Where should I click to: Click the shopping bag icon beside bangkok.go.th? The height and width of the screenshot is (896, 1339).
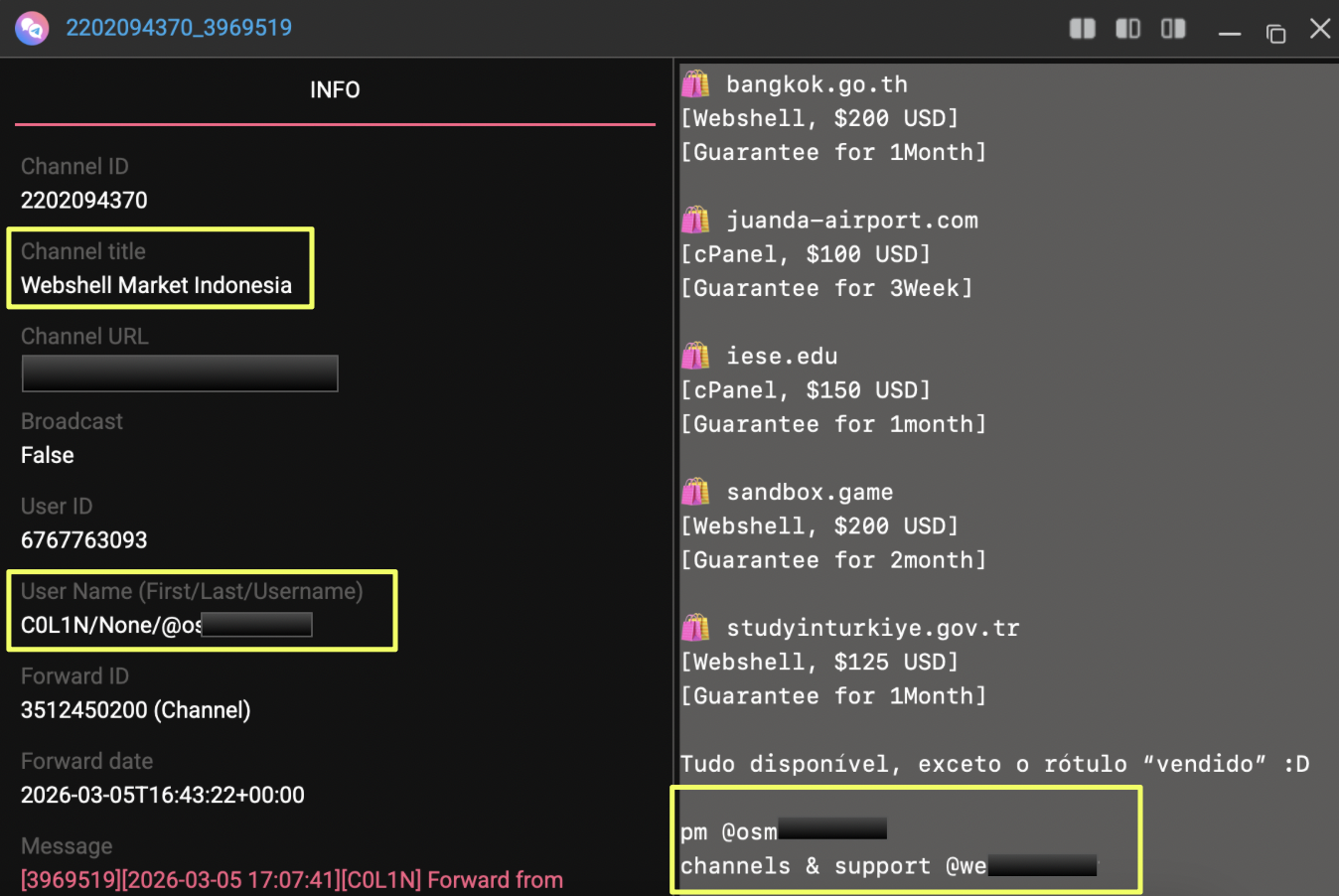(695, 83)
